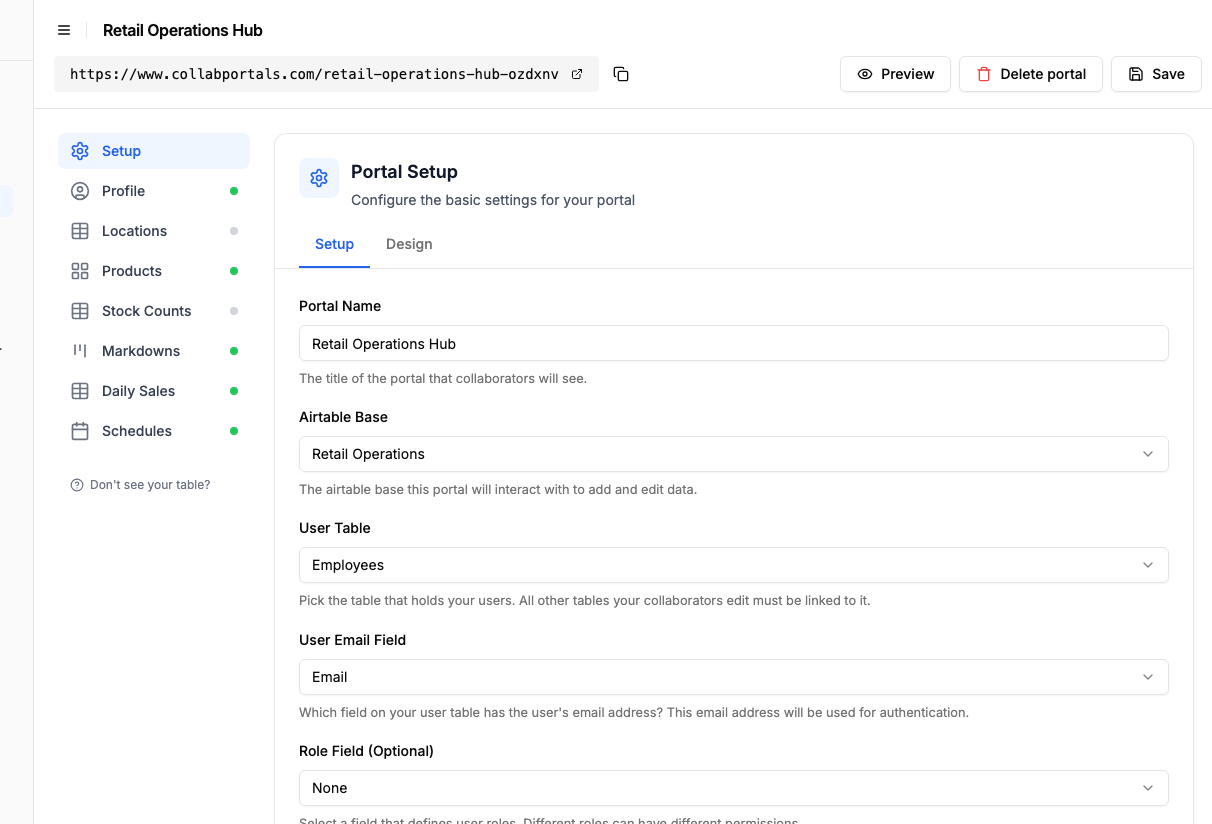Open Schedules in sidebar
The image size is (1212, 824).
pos(154,431)
